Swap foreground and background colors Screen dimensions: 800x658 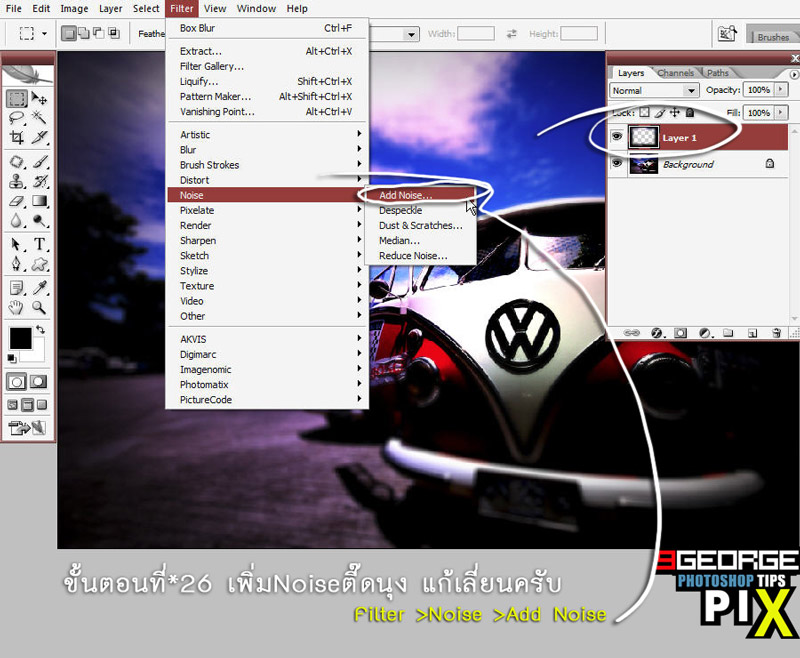(40, 330)
